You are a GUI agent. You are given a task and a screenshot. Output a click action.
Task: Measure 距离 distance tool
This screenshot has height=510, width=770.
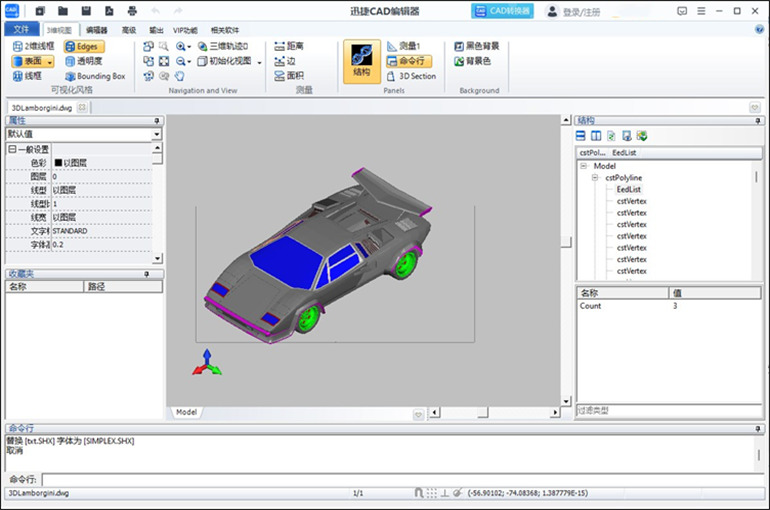(289, 46)
